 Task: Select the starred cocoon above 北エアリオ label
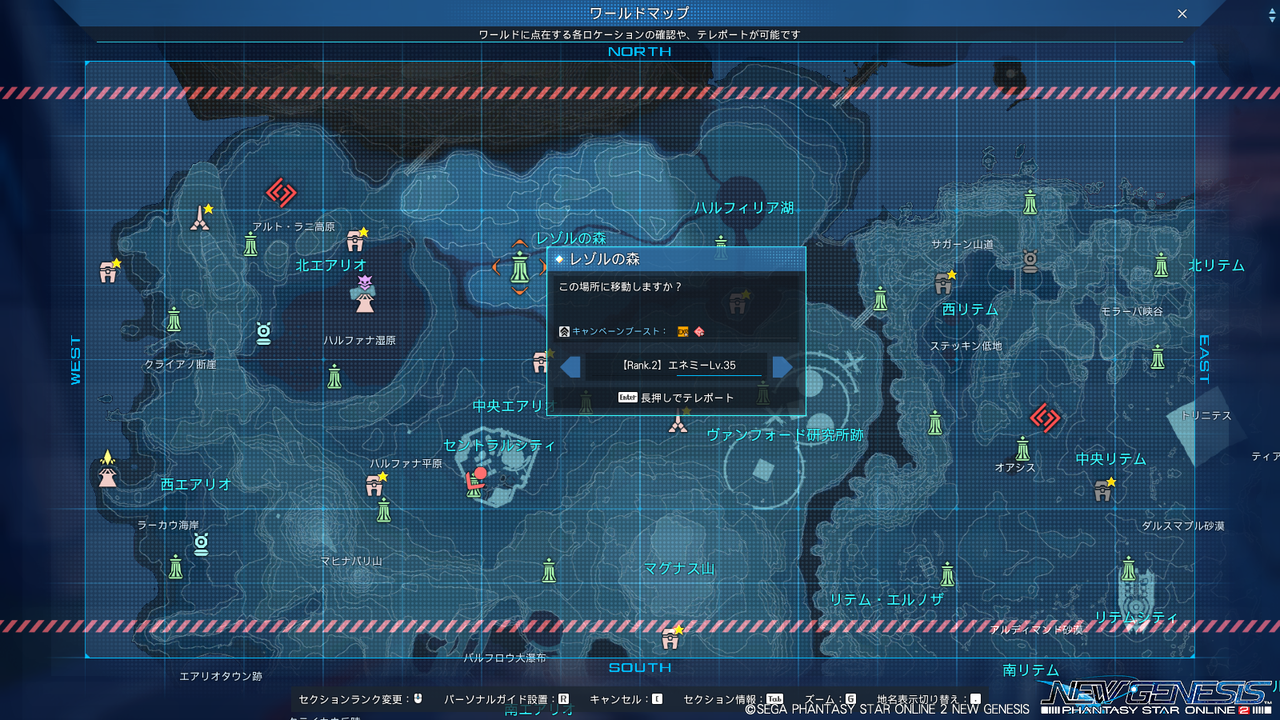tap(356, 240)
